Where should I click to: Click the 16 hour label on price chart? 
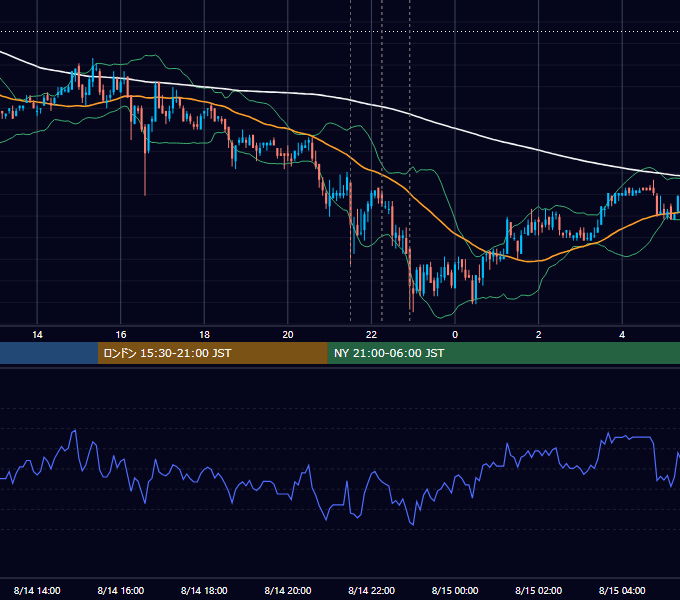click(121, 335)
